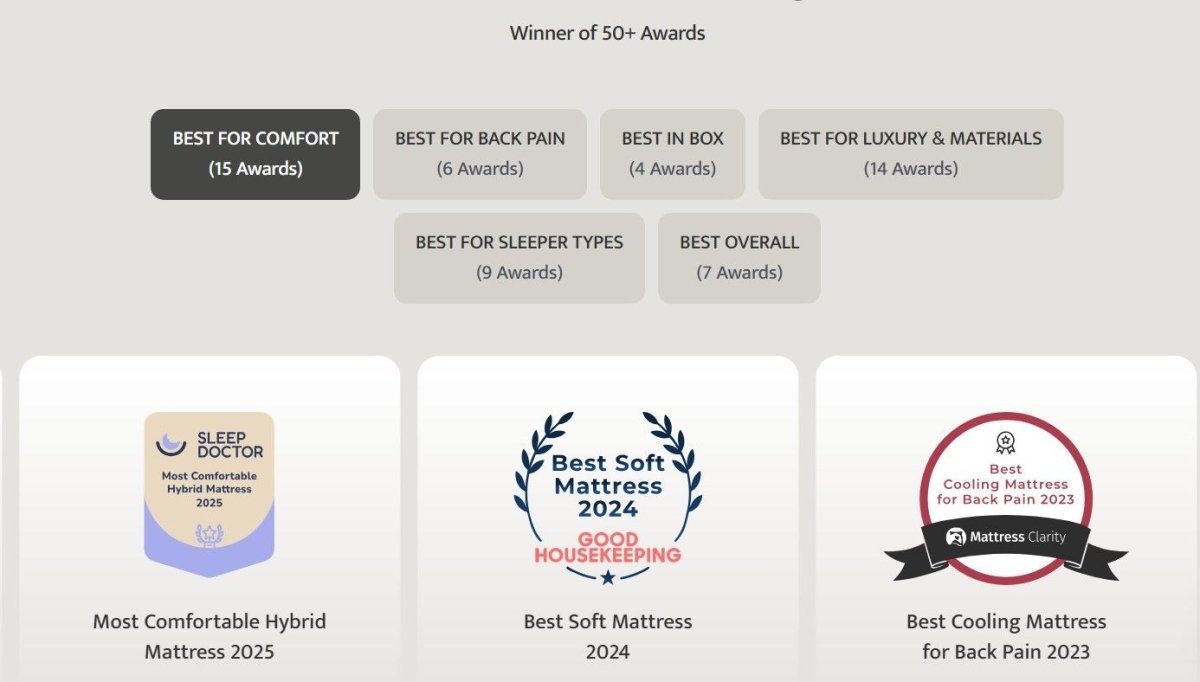Click the Winner of 50+ Awards subtitle
The image size is (1200, 682).
[607, 33]
